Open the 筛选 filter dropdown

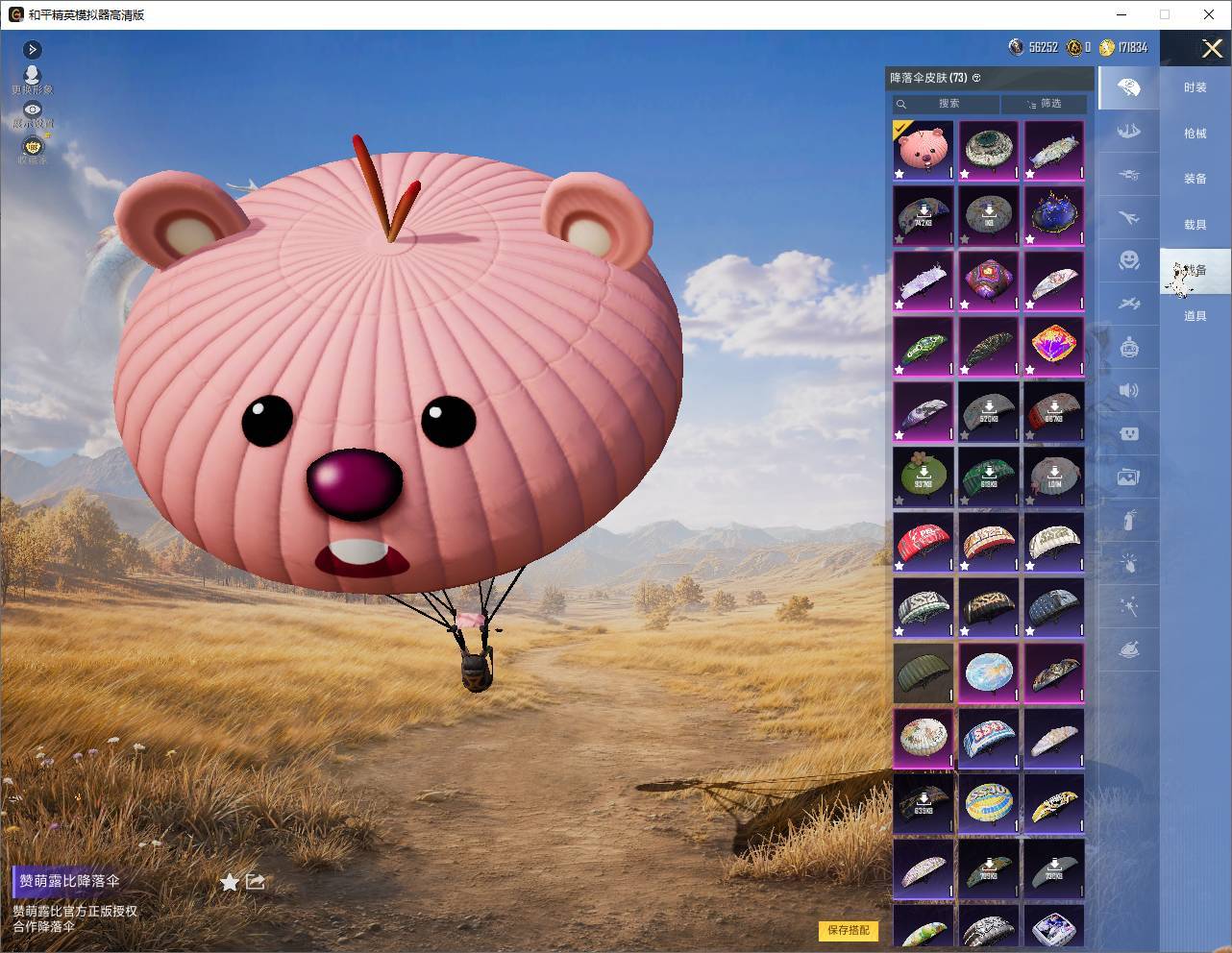(1044, 104)
